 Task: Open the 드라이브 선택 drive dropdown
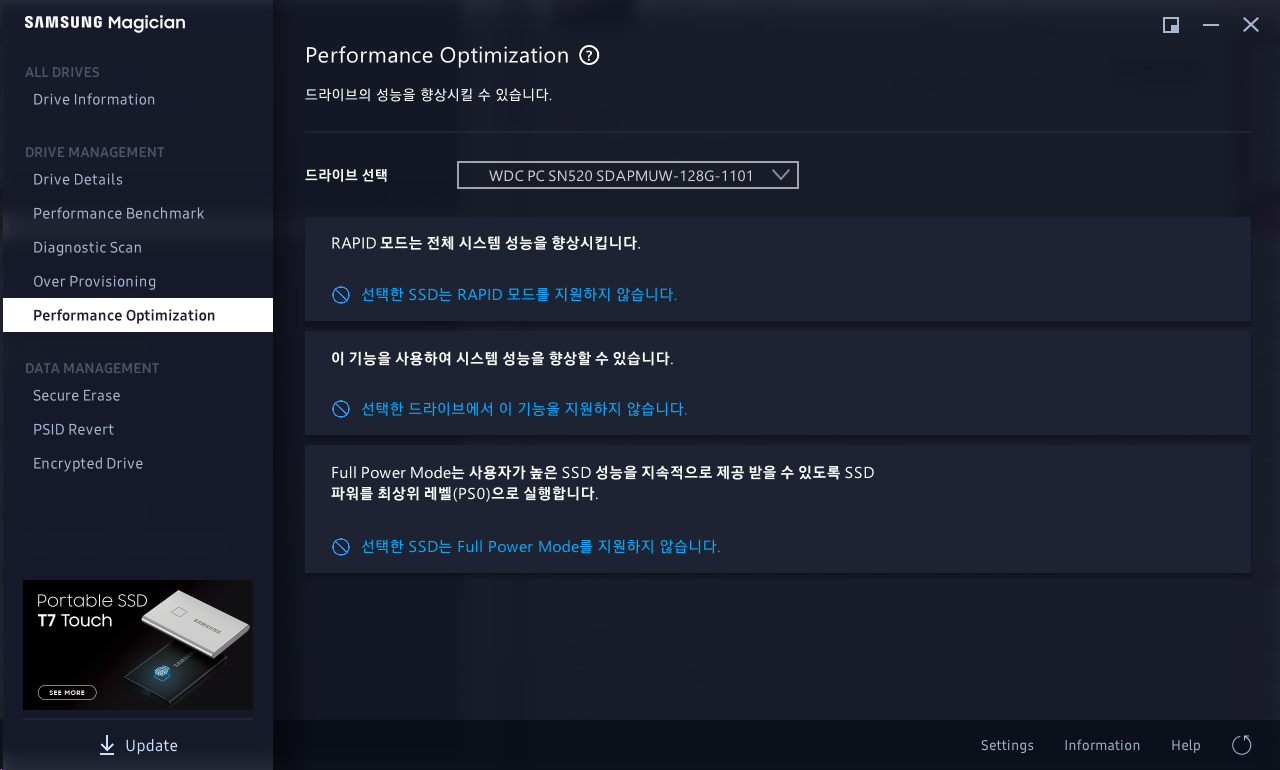pyautogui.click(x=628, y=175)
